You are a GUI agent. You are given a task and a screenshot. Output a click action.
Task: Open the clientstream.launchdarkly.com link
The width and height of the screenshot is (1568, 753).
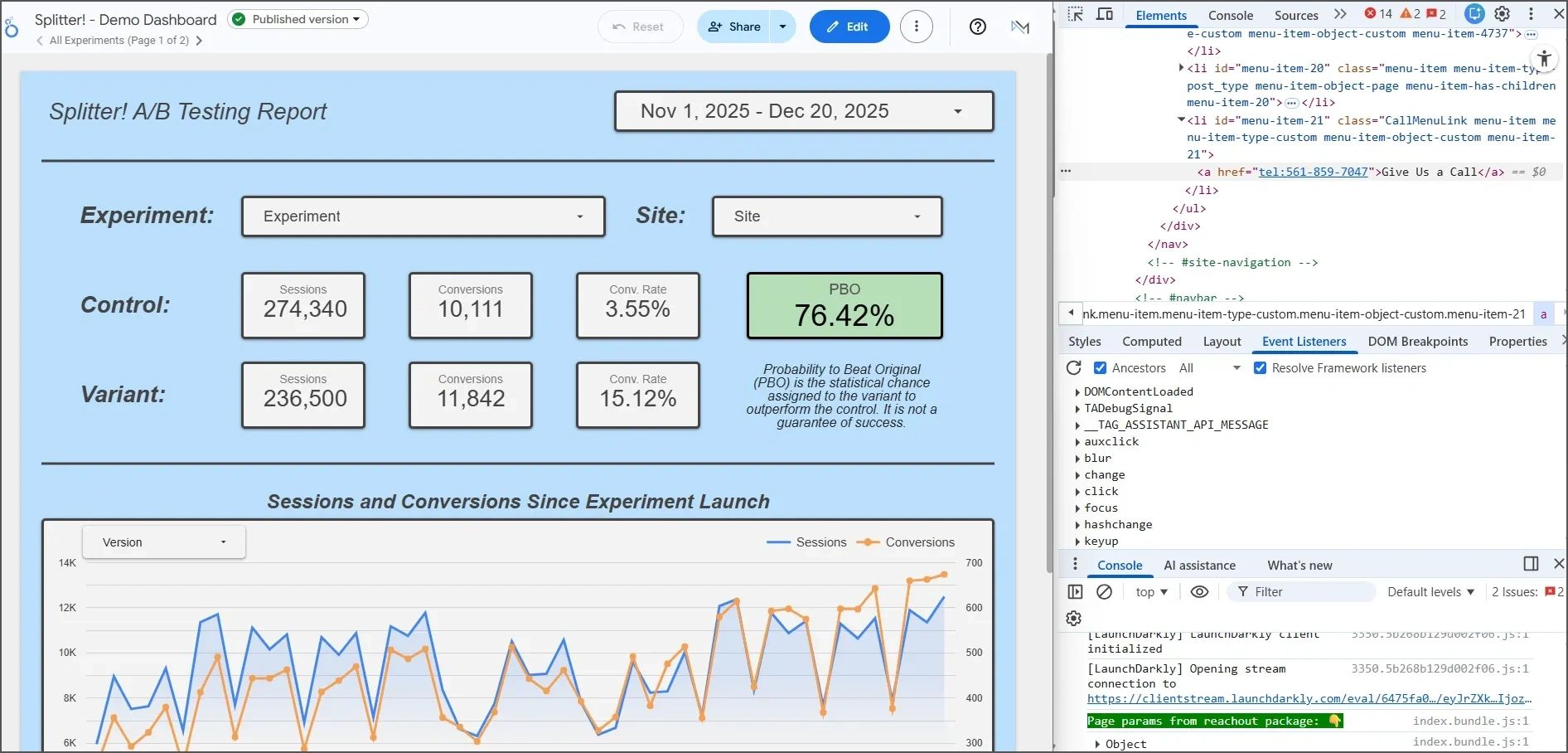[x=1309, y=698]
